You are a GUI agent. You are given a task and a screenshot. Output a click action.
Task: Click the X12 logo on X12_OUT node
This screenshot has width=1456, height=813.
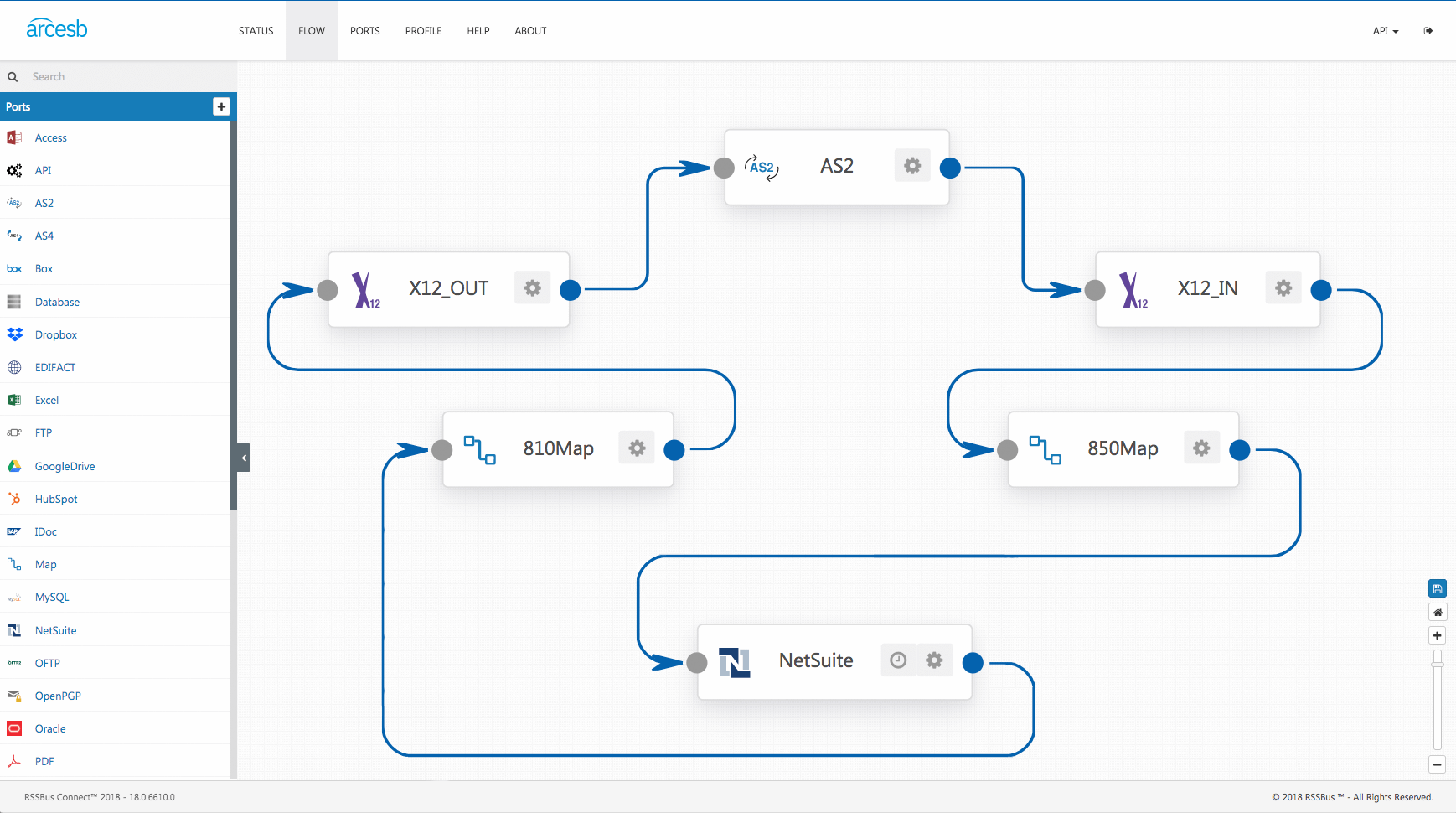click(x=366, y=290)
